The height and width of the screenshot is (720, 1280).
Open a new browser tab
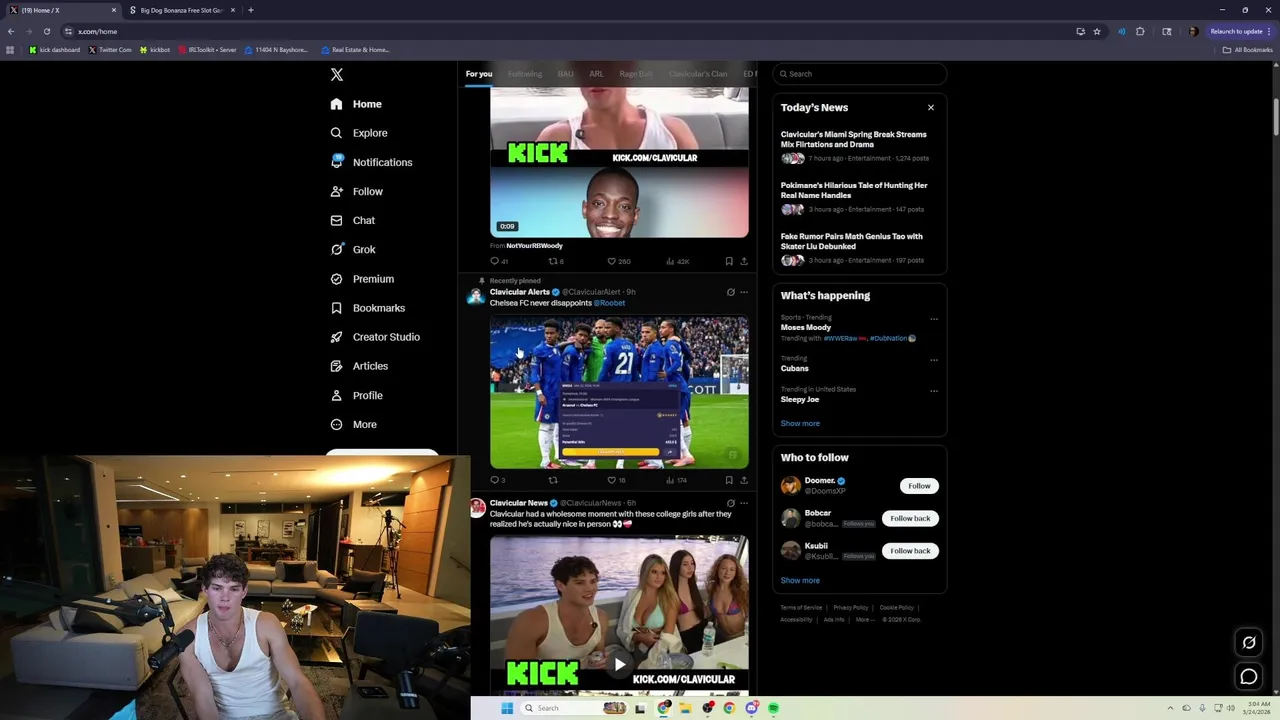(251, 10)
